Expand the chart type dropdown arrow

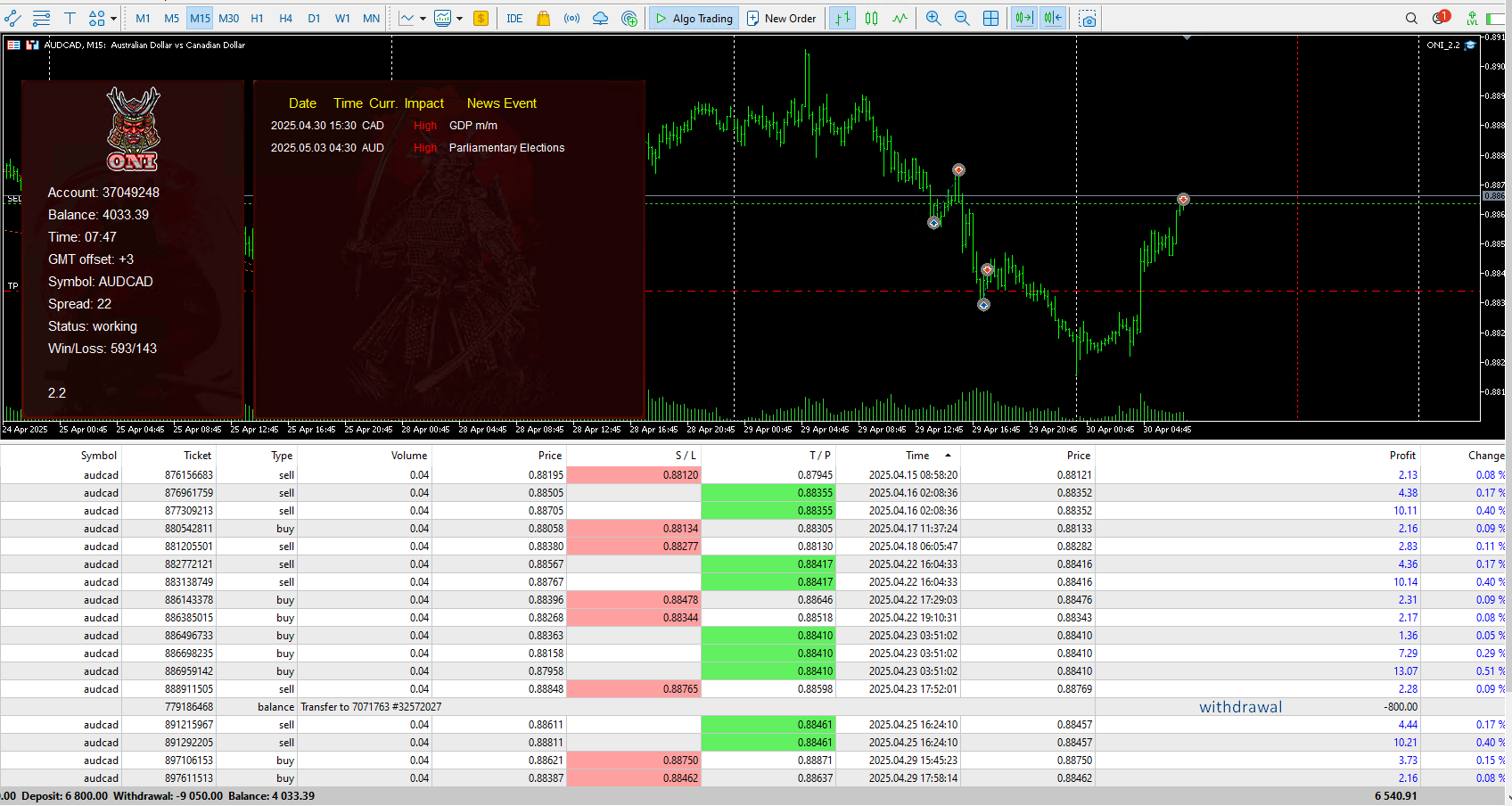click(423, 18)
